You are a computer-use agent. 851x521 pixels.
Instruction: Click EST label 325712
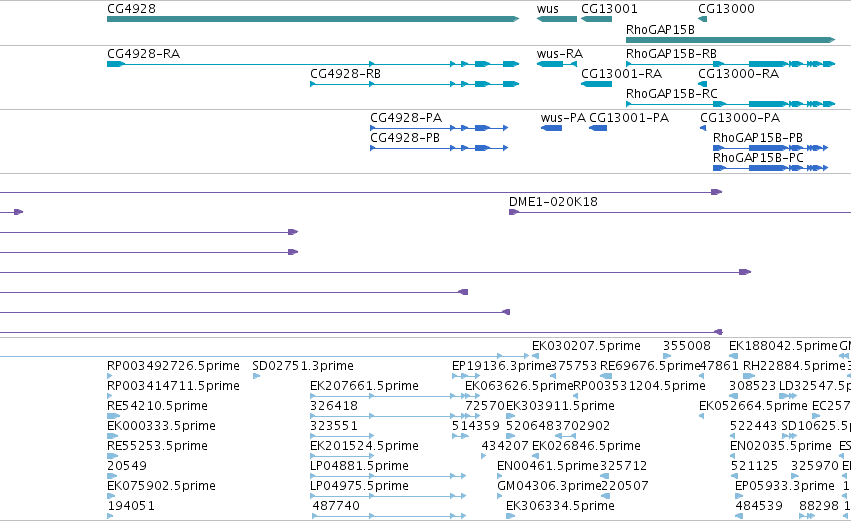[x=624, y=467]
